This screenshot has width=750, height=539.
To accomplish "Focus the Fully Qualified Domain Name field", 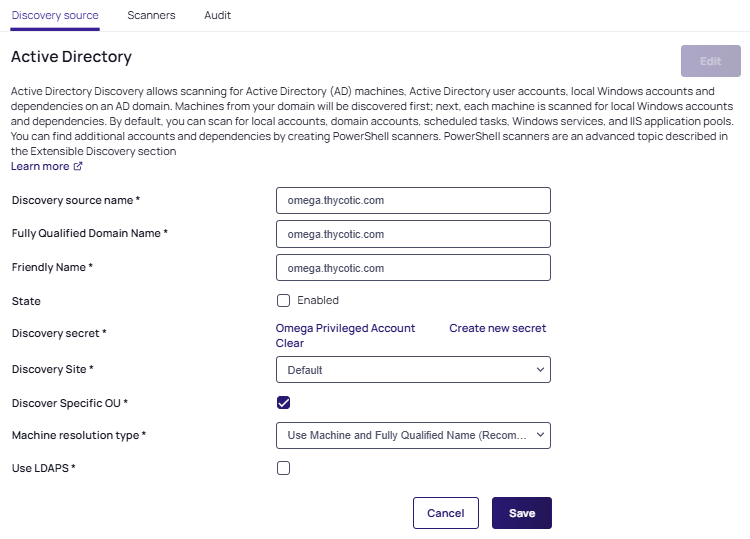I will point(413,234).
